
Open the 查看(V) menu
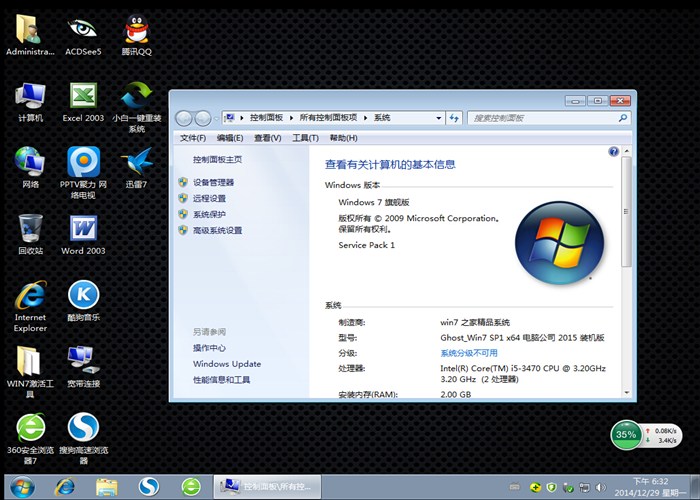pyautogui.click(x=267, y=138)
